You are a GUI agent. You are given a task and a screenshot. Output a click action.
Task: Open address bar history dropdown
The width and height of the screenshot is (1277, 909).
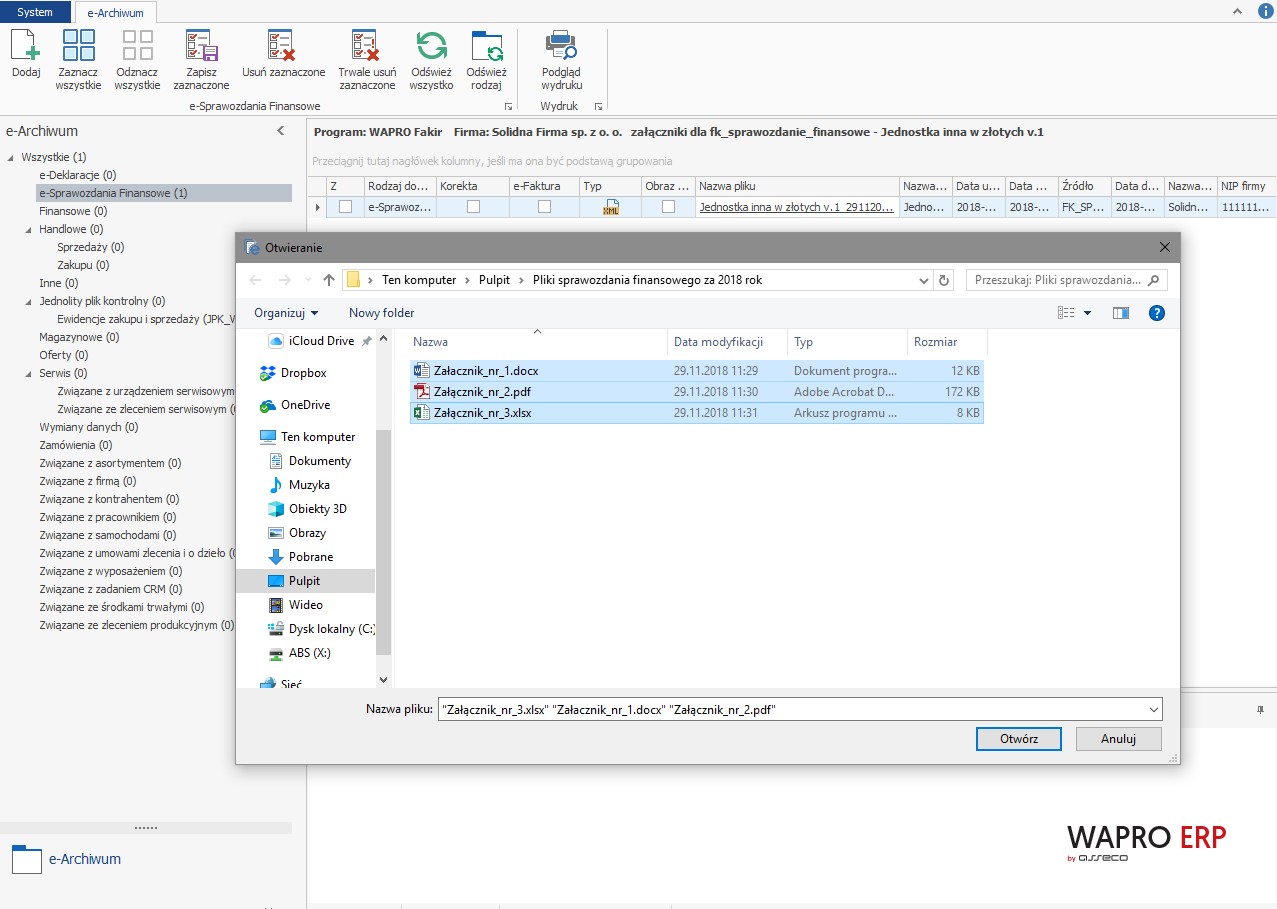point(923,280)
